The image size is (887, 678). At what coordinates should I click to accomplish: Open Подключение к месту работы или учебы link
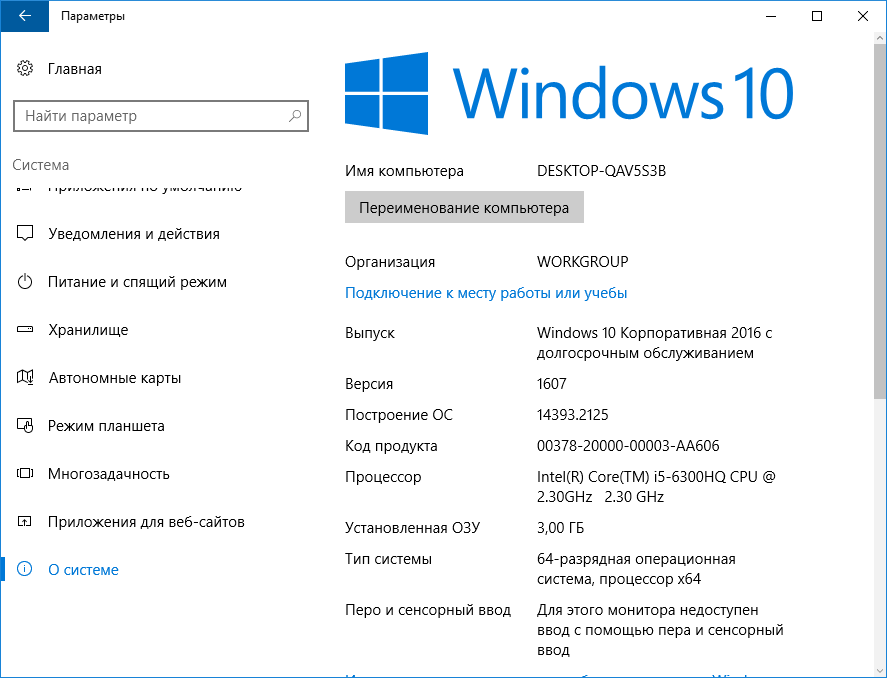(x=486, y=293)
